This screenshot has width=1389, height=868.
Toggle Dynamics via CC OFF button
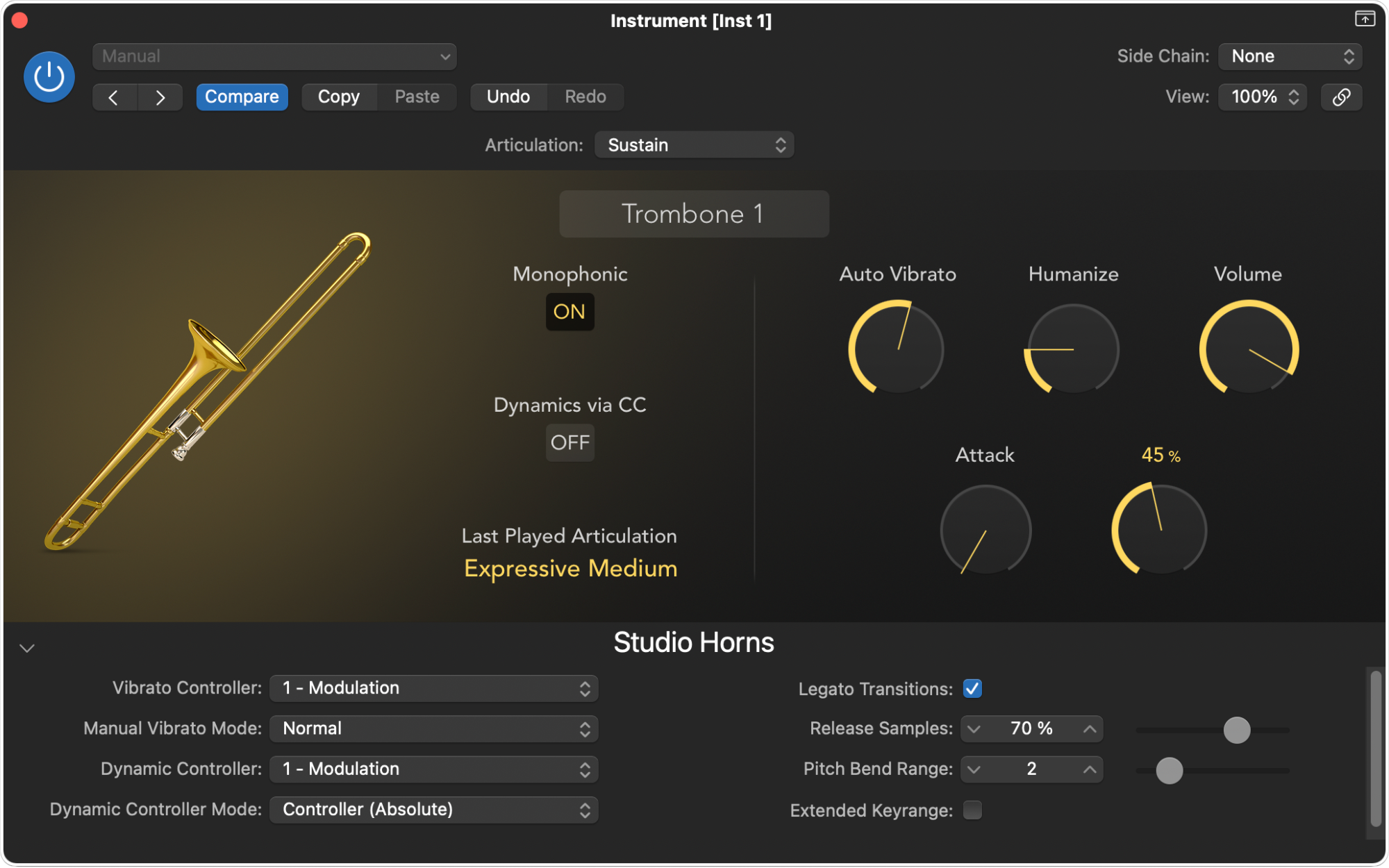pyautogui.click(x=569, y=442)
